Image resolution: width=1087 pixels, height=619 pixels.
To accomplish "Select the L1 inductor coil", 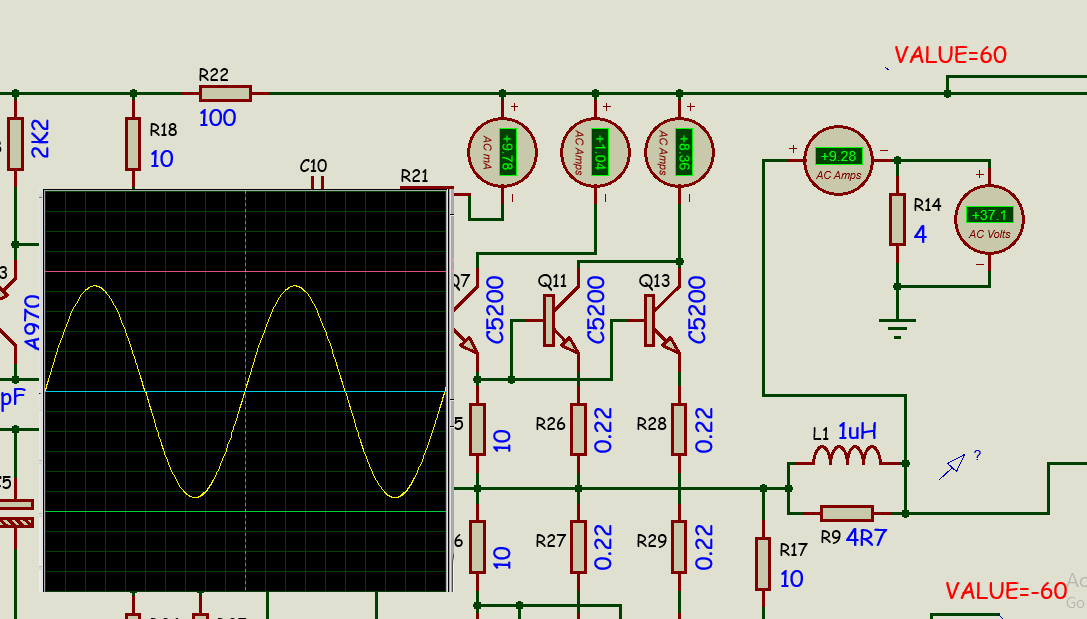I will pos(846,455).
